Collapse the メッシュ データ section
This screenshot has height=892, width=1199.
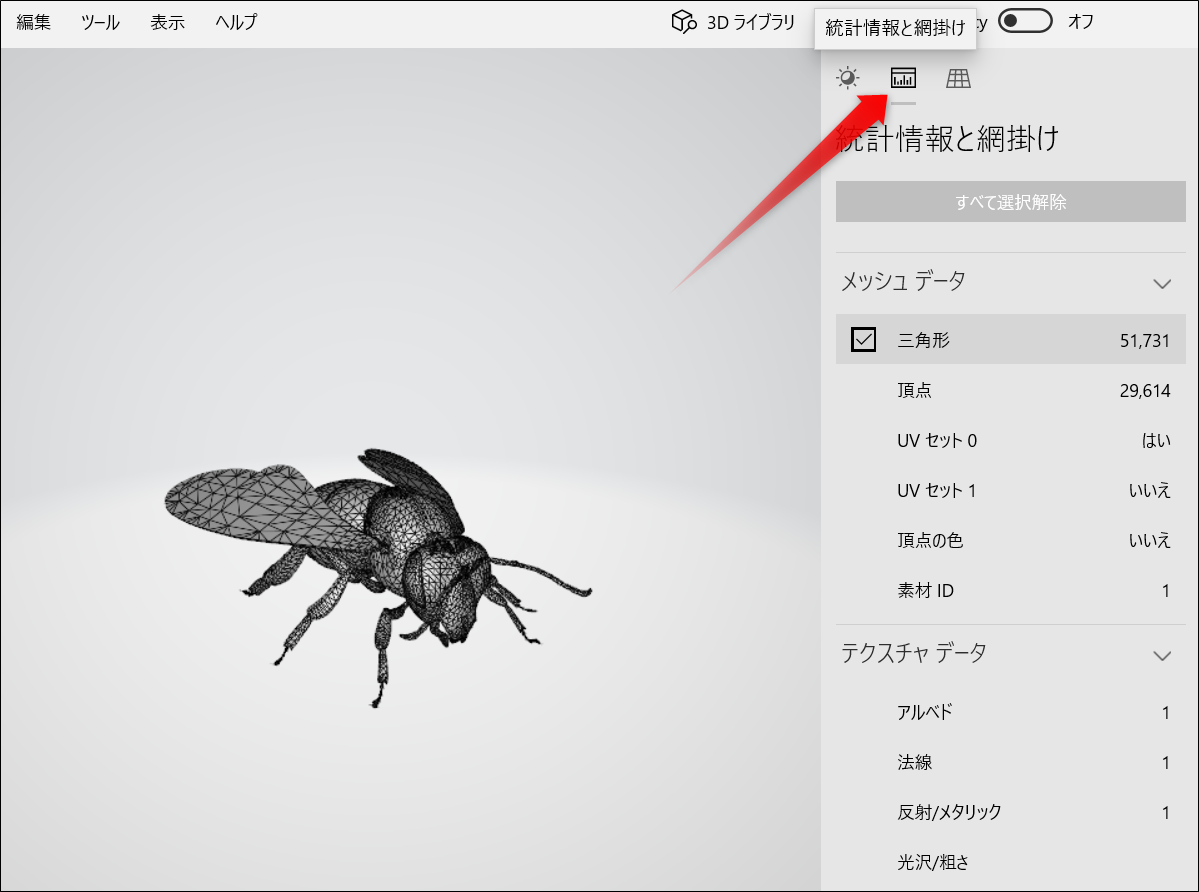tap(1162, 284)
